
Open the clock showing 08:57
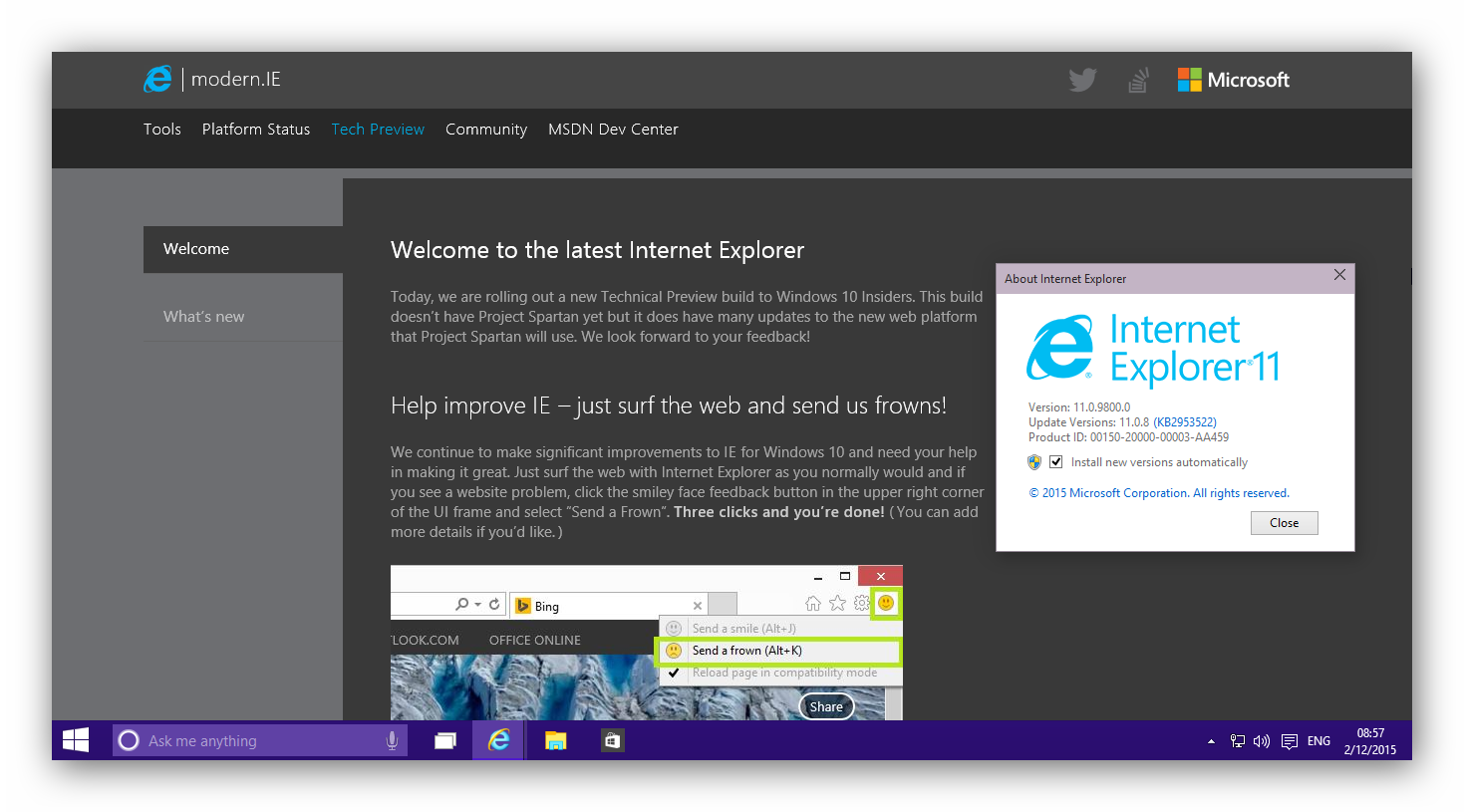pyautogui.click(x=1370, y=741)
